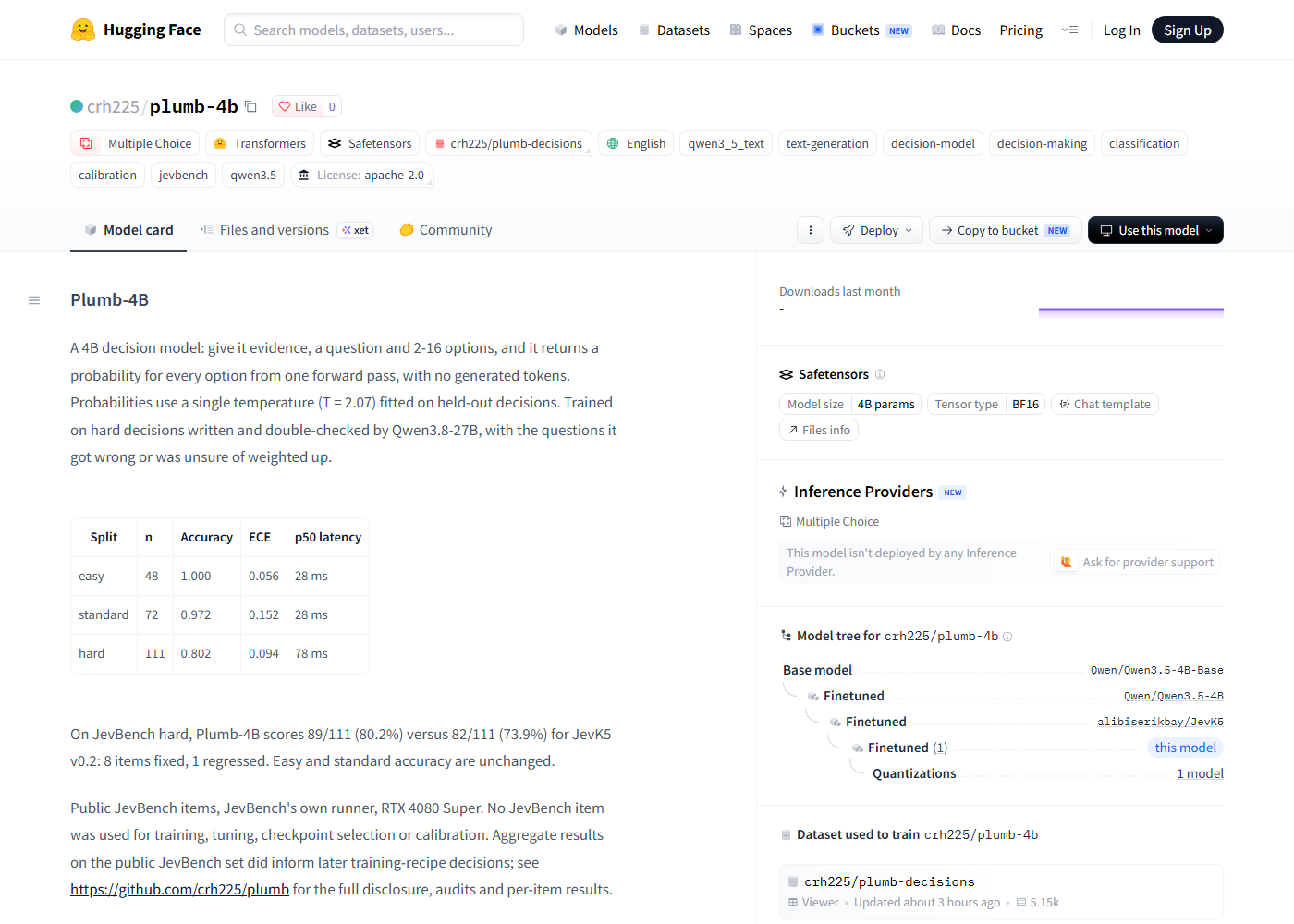
Task: Switch to the Model card tab
Action: coord(128,230)
